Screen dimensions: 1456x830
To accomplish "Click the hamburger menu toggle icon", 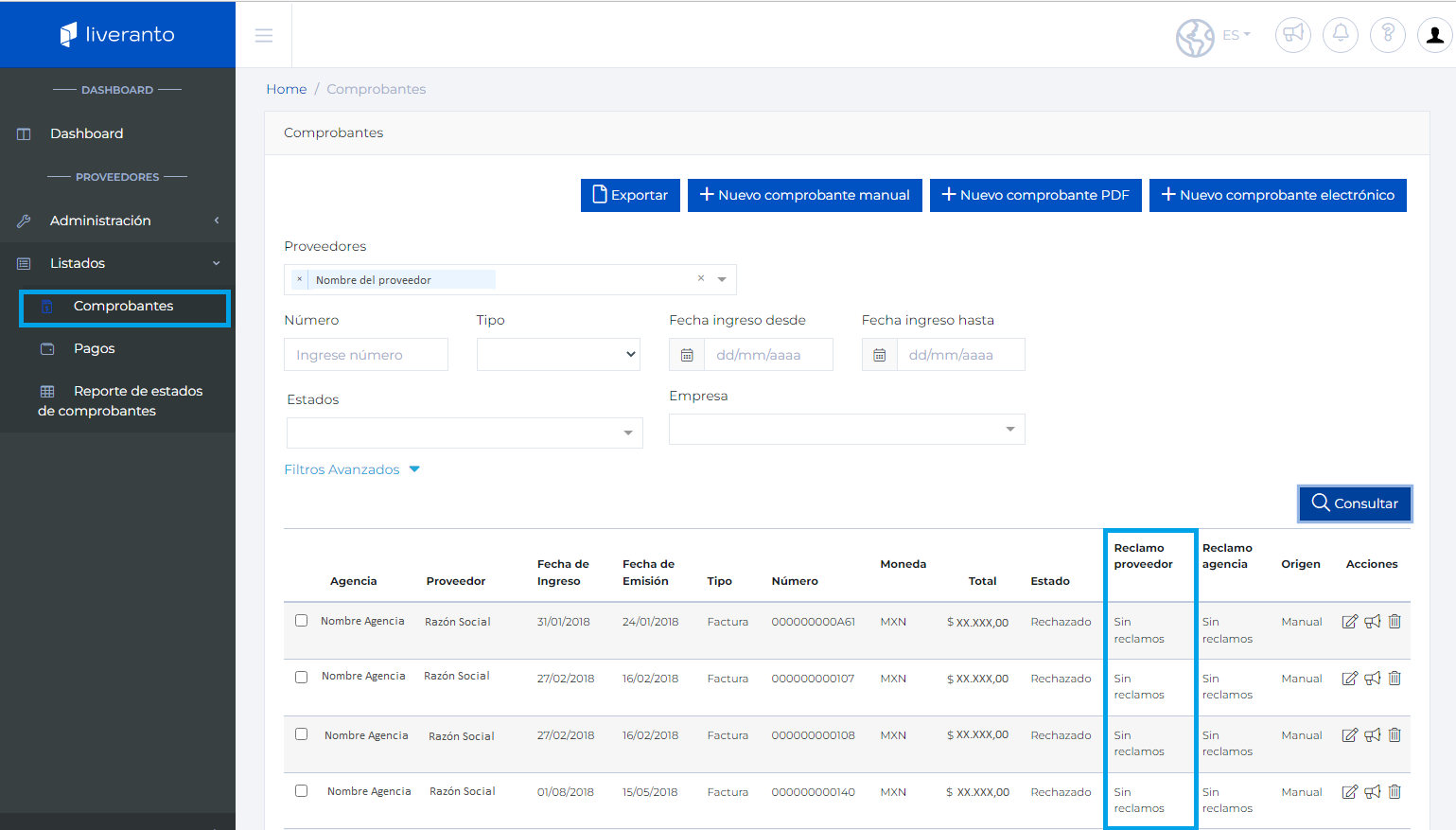I will point(264,35).
